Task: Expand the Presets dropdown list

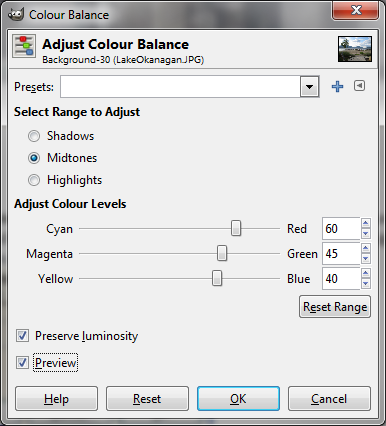Action: (309, 87)
